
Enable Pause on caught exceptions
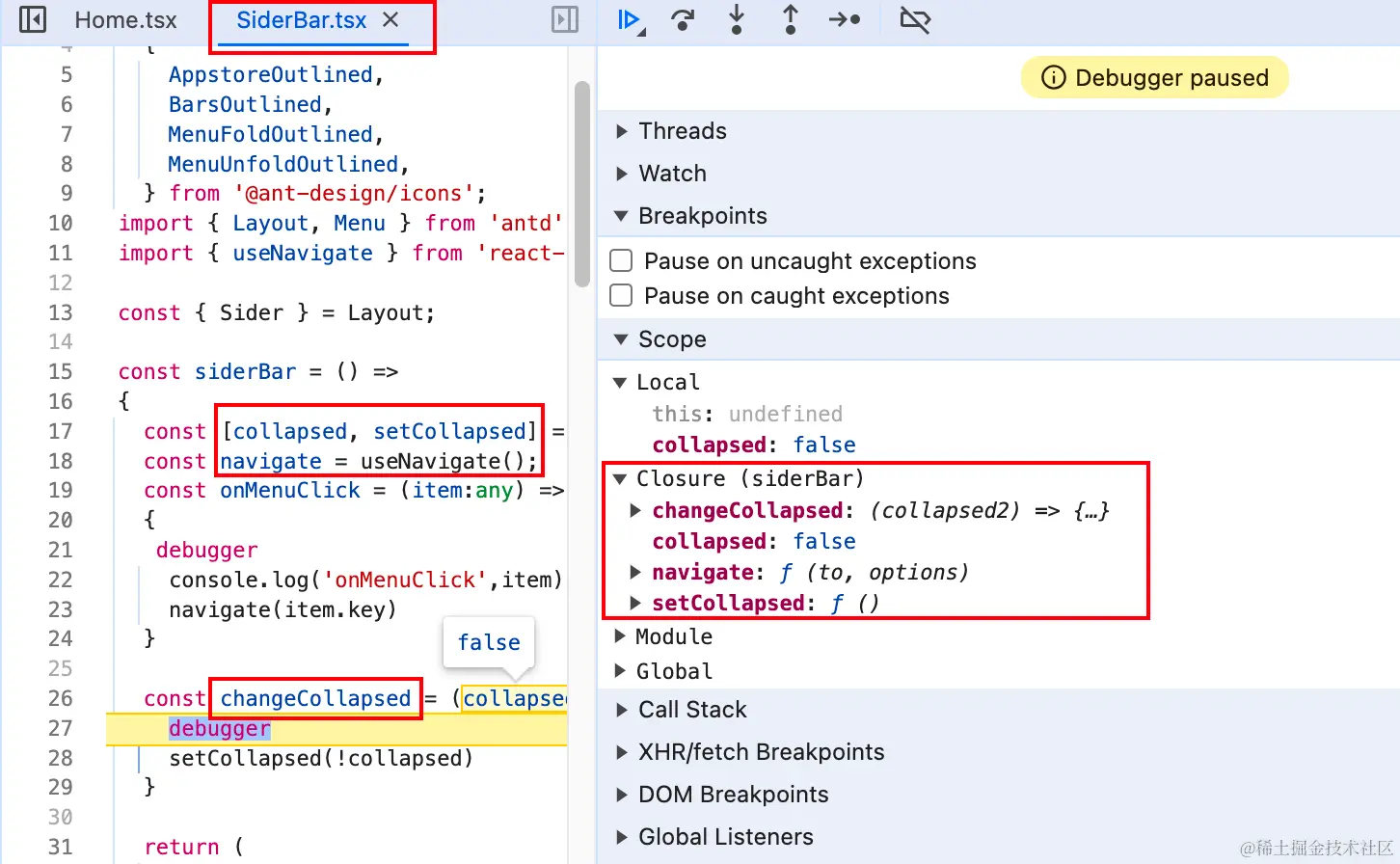click(622, 296)
